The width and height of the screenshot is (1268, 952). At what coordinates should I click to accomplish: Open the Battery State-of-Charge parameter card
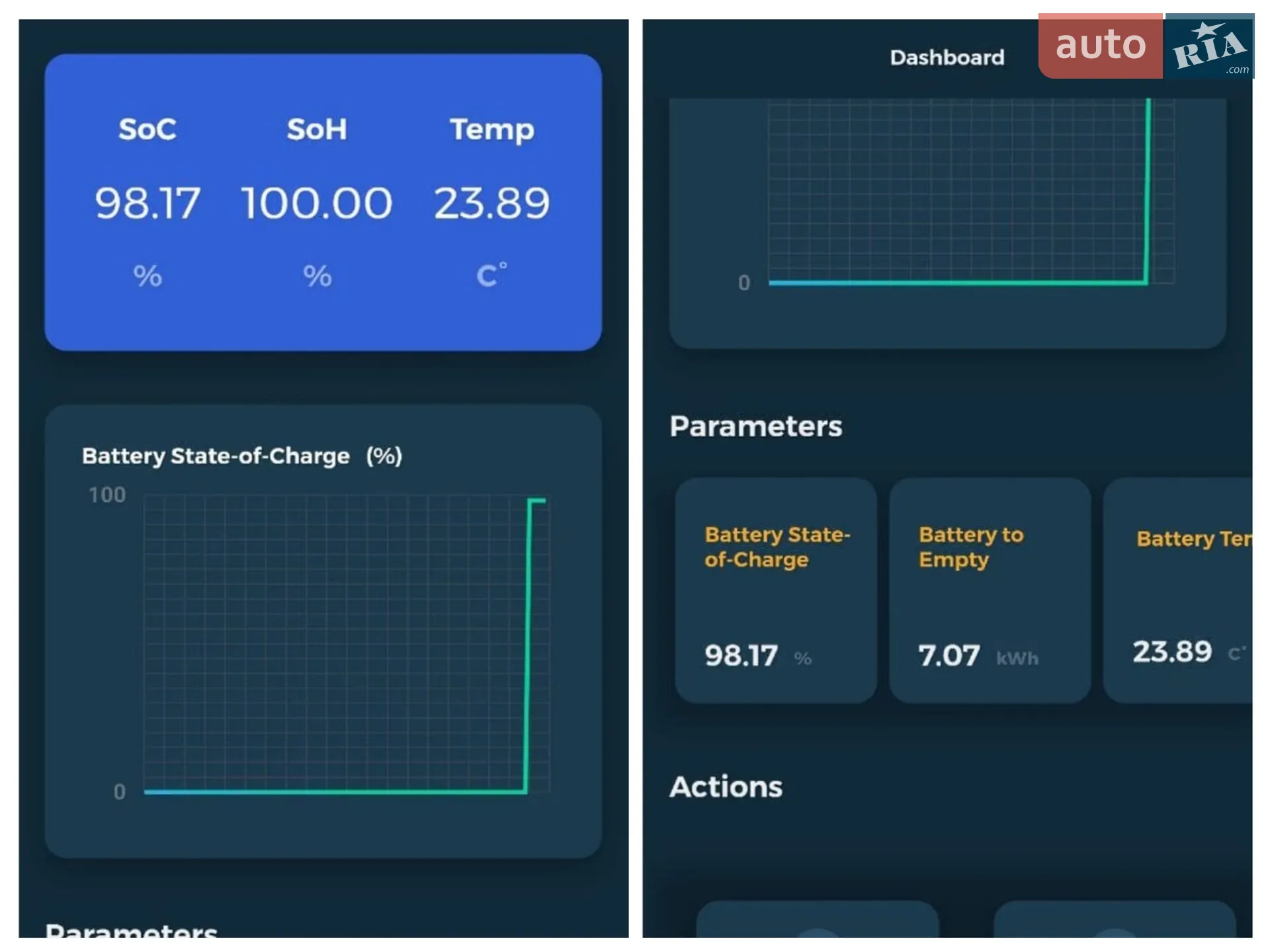pos(776,590)
